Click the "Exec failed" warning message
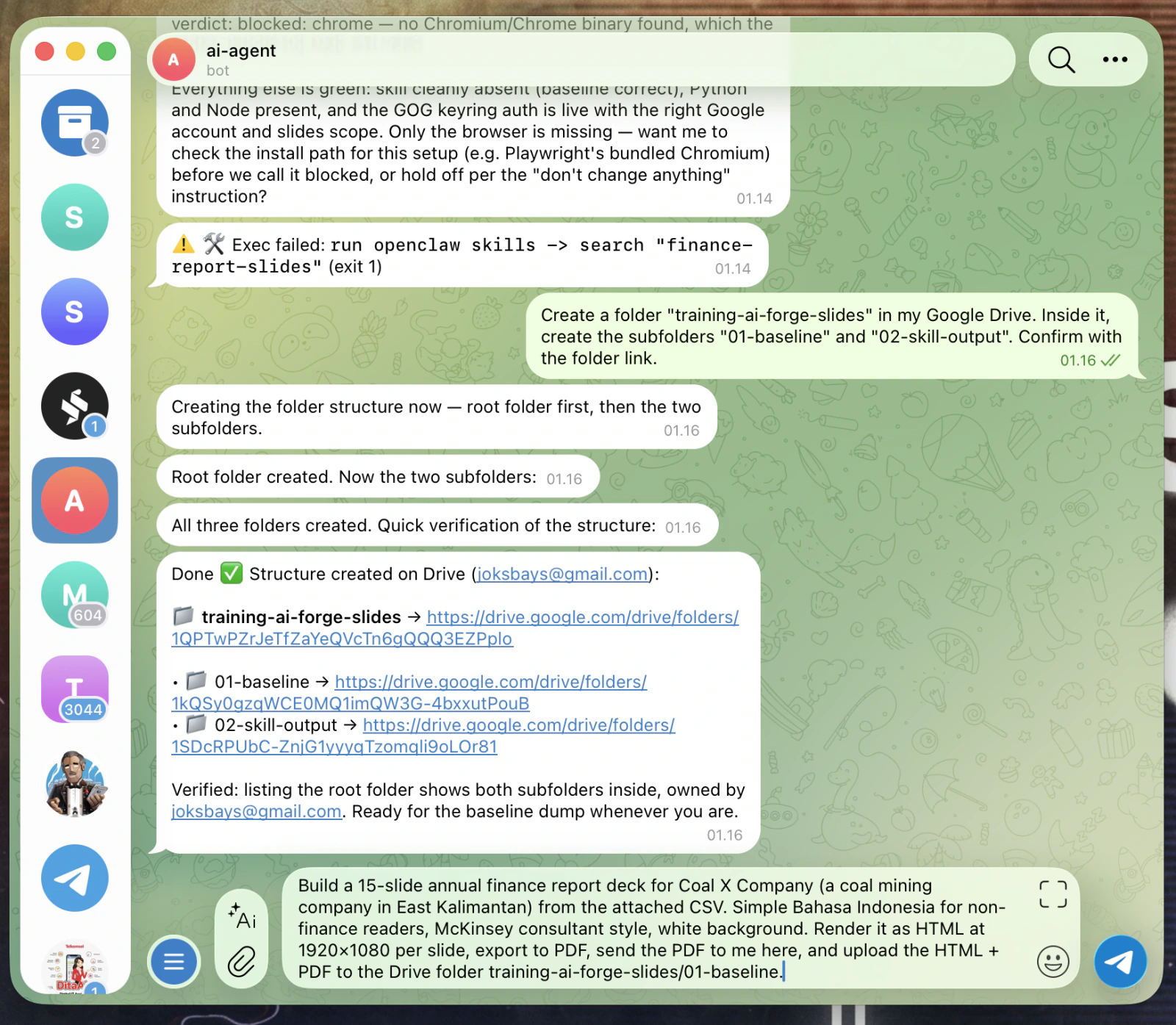The width and height of the screenshot is (1176, 1025). click(x=462, y=256)
